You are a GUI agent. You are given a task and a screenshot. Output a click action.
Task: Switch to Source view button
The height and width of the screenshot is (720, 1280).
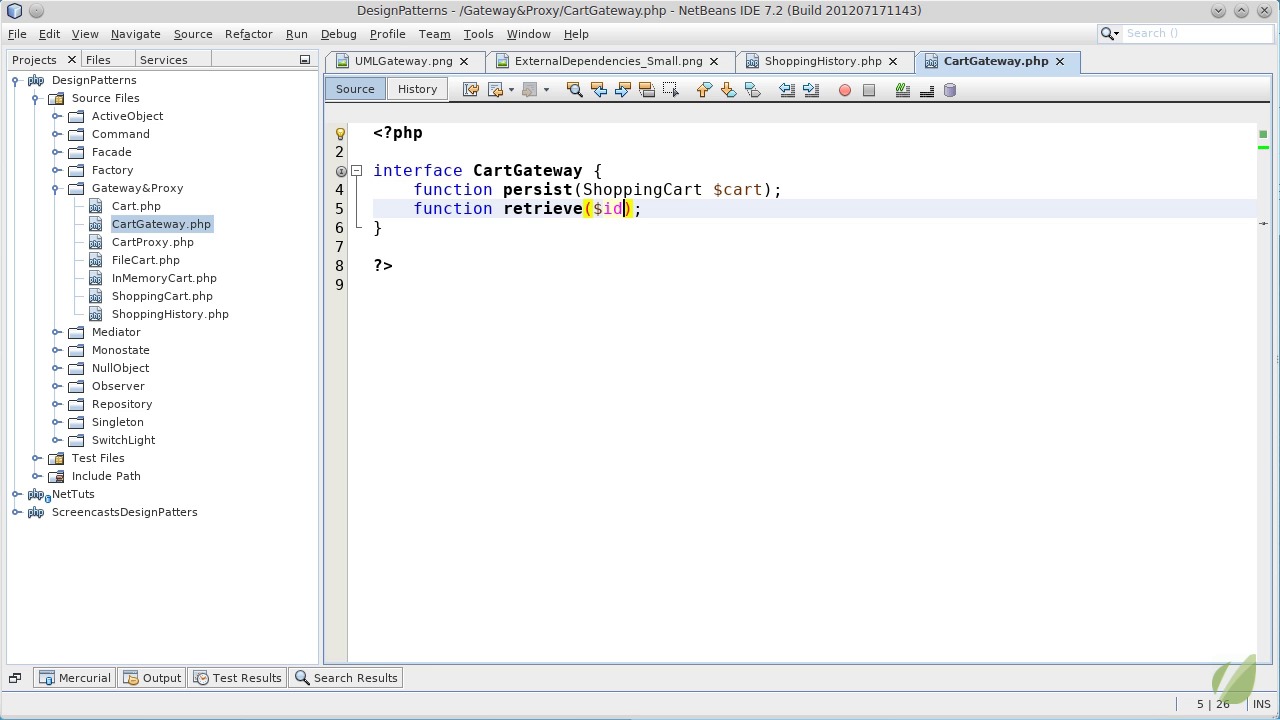coord(355,89)
